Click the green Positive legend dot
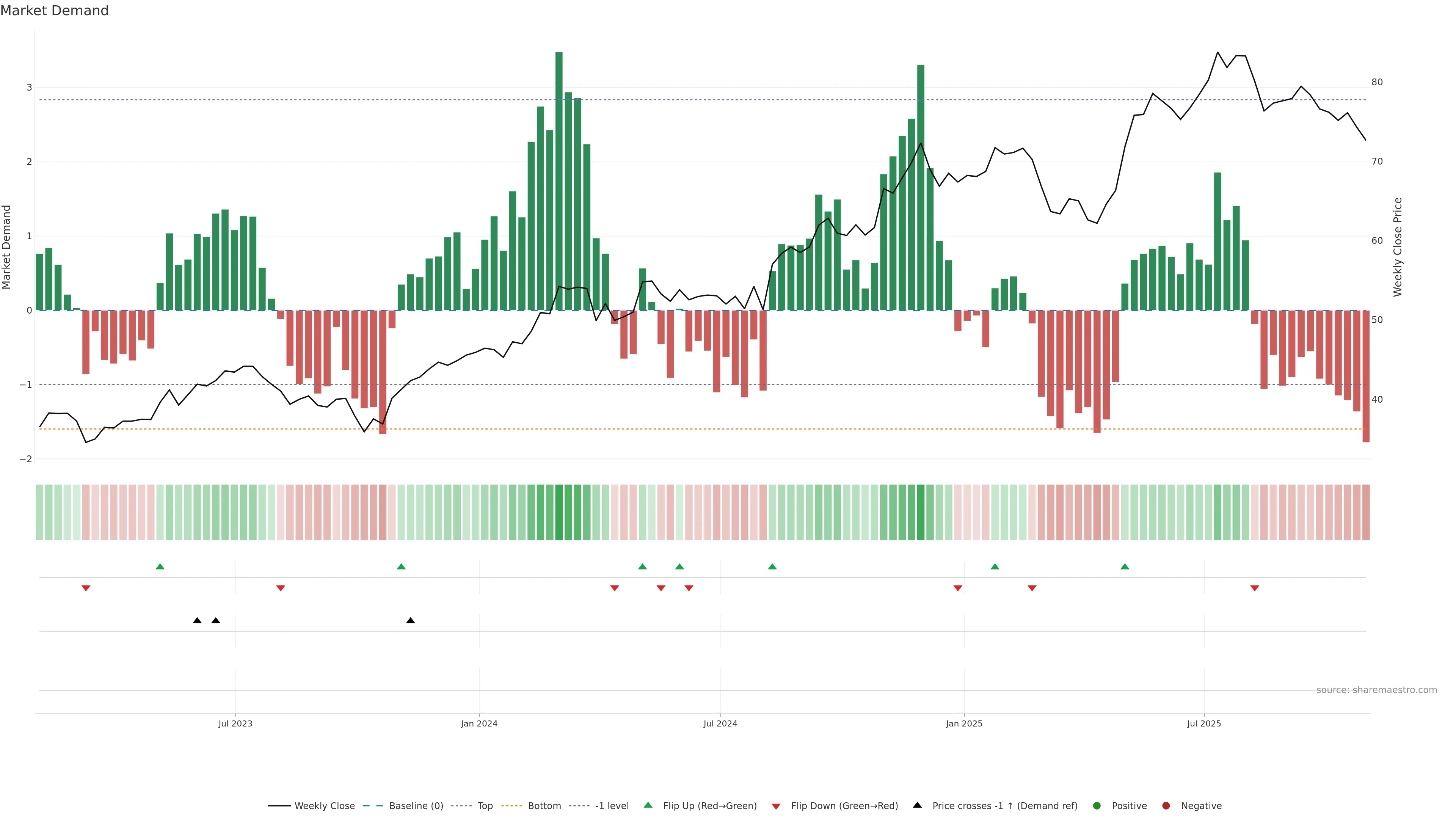The height and width of the screenshot is (819, 1456). click(1097, 806)
